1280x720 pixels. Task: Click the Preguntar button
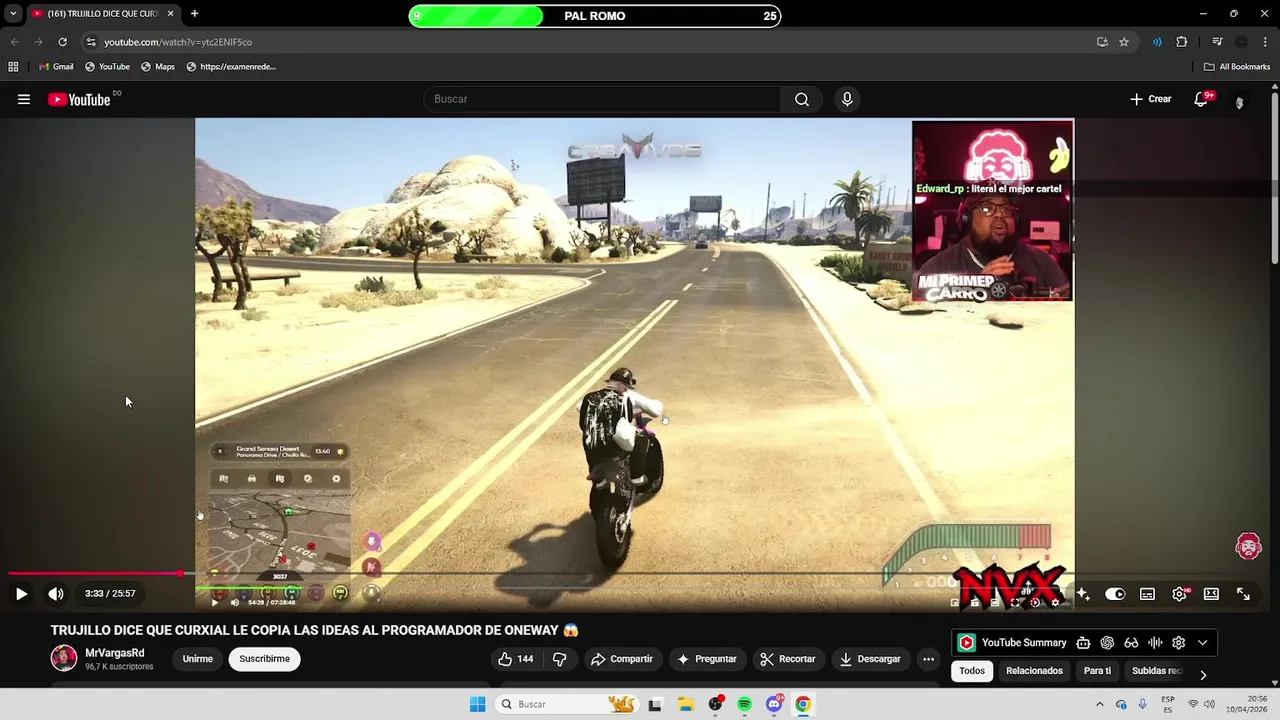tap(706, 659)
